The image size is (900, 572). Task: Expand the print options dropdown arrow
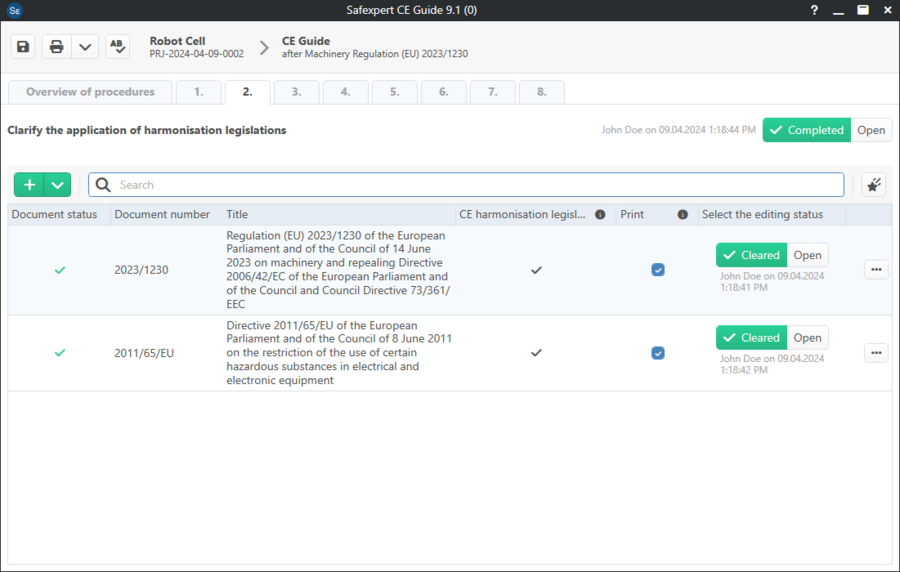[85, 47]
